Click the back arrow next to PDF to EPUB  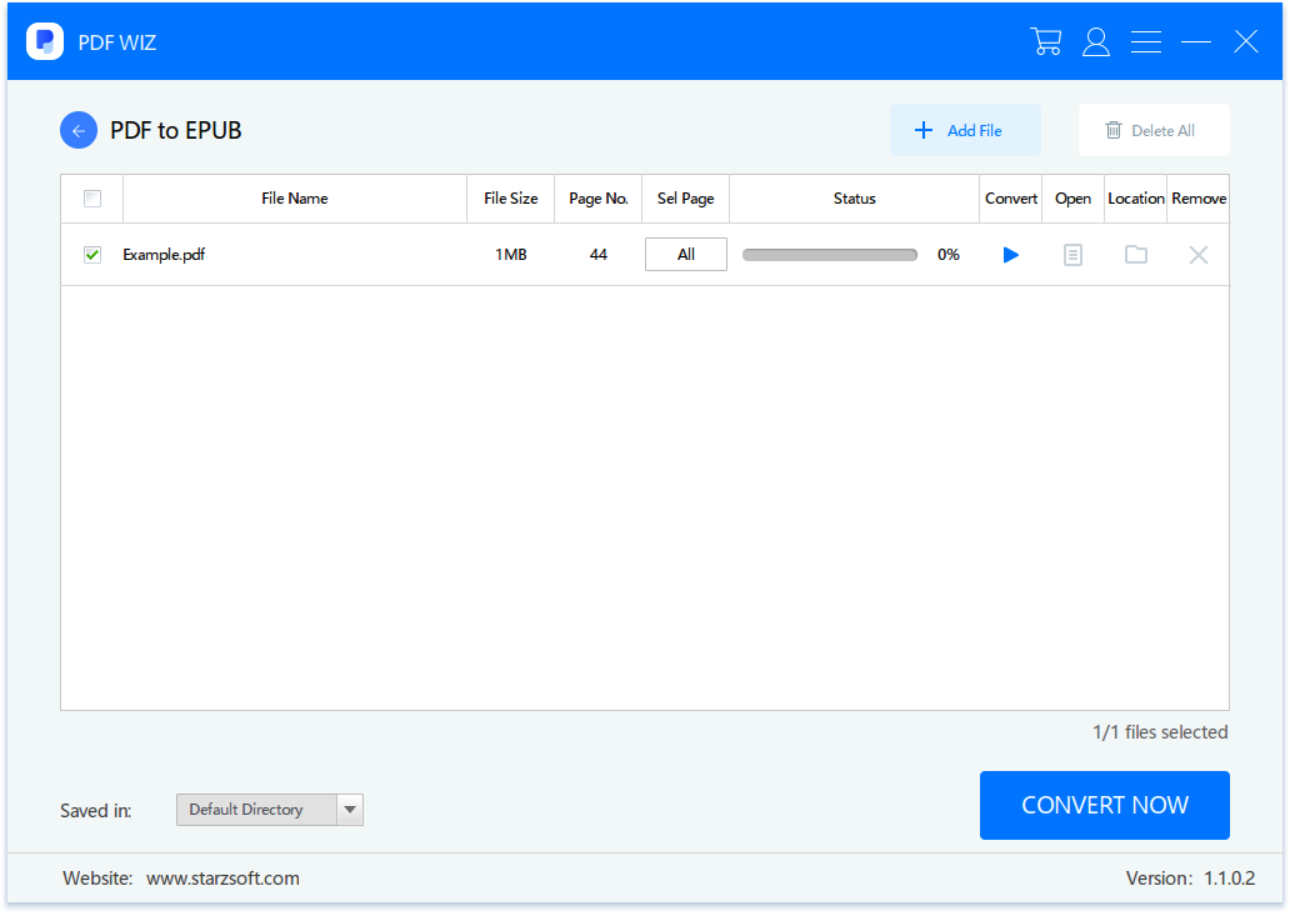pyautogui.click(x=78, y=130)
